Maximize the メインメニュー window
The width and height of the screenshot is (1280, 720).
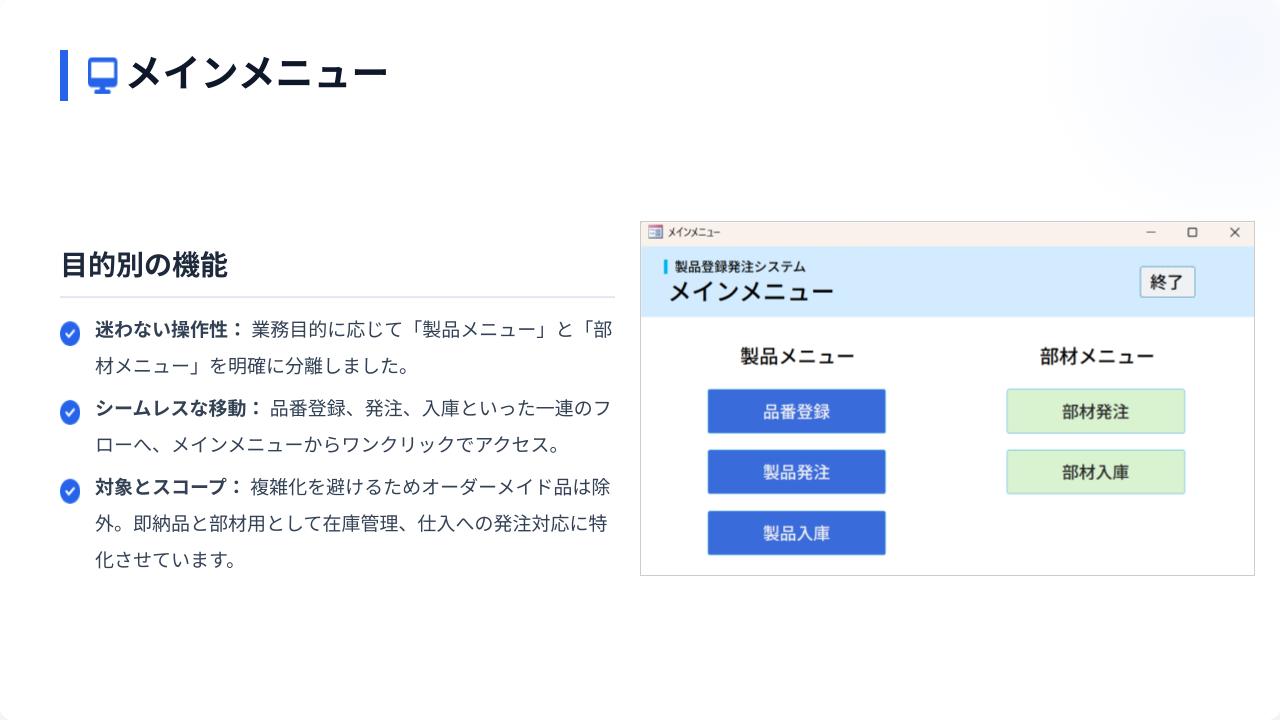(x=1192, y=232)
